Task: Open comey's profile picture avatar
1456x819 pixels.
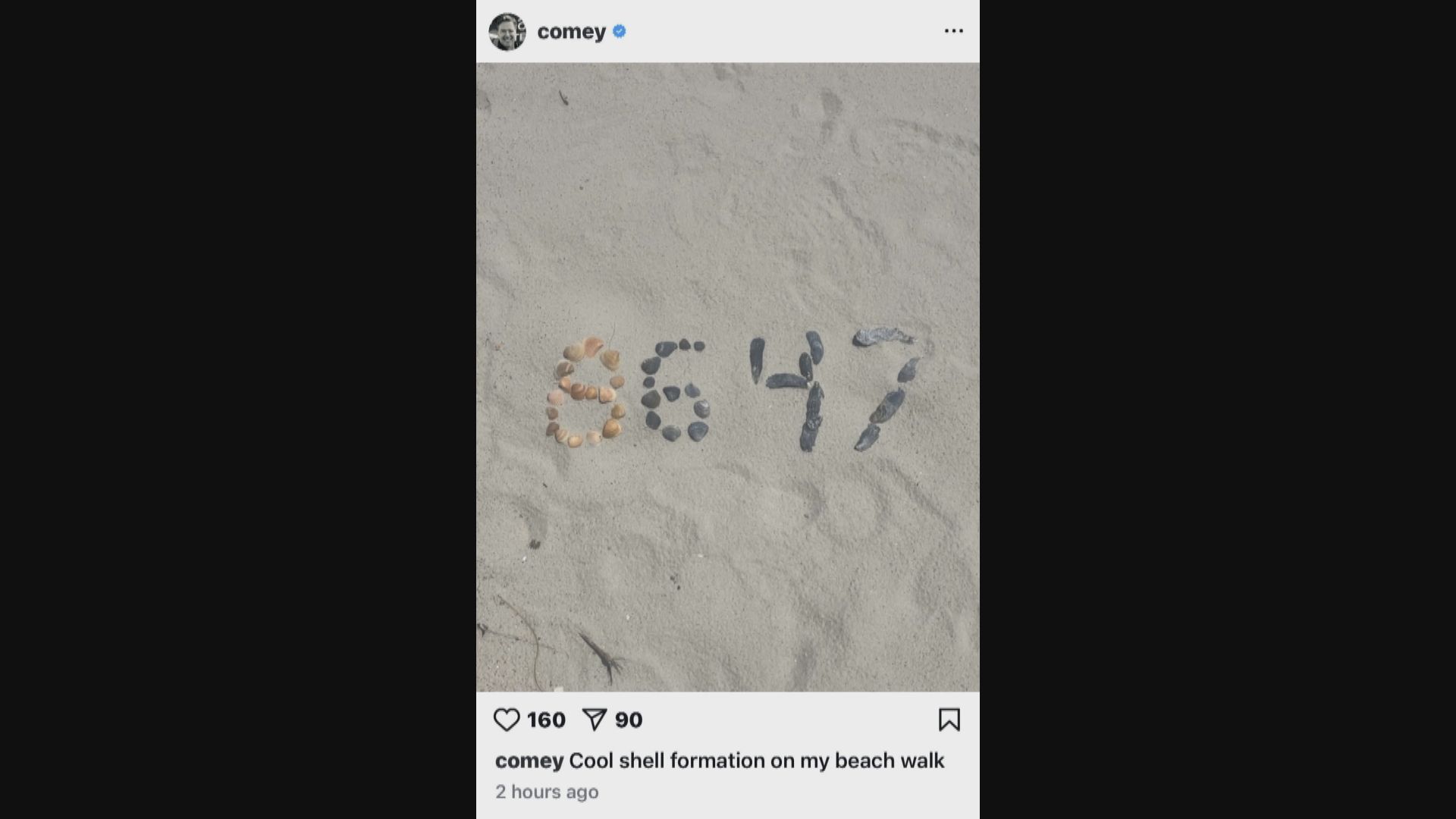Action: [507, 32]
